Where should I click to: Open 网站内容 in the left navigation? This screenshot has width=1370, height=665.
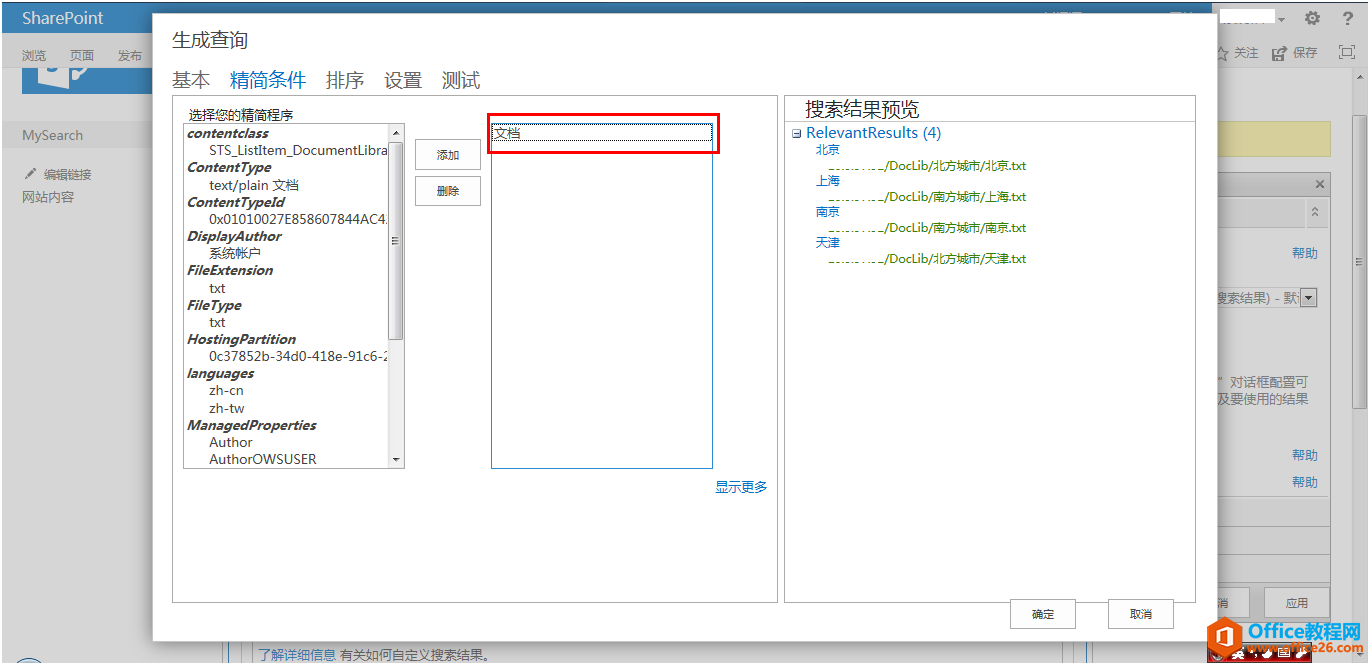48,197
